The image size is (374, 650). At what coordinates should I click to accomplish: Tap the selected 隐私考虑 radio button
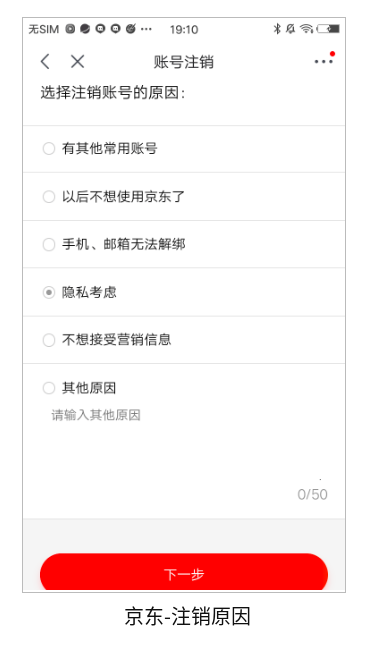[49, 292]
